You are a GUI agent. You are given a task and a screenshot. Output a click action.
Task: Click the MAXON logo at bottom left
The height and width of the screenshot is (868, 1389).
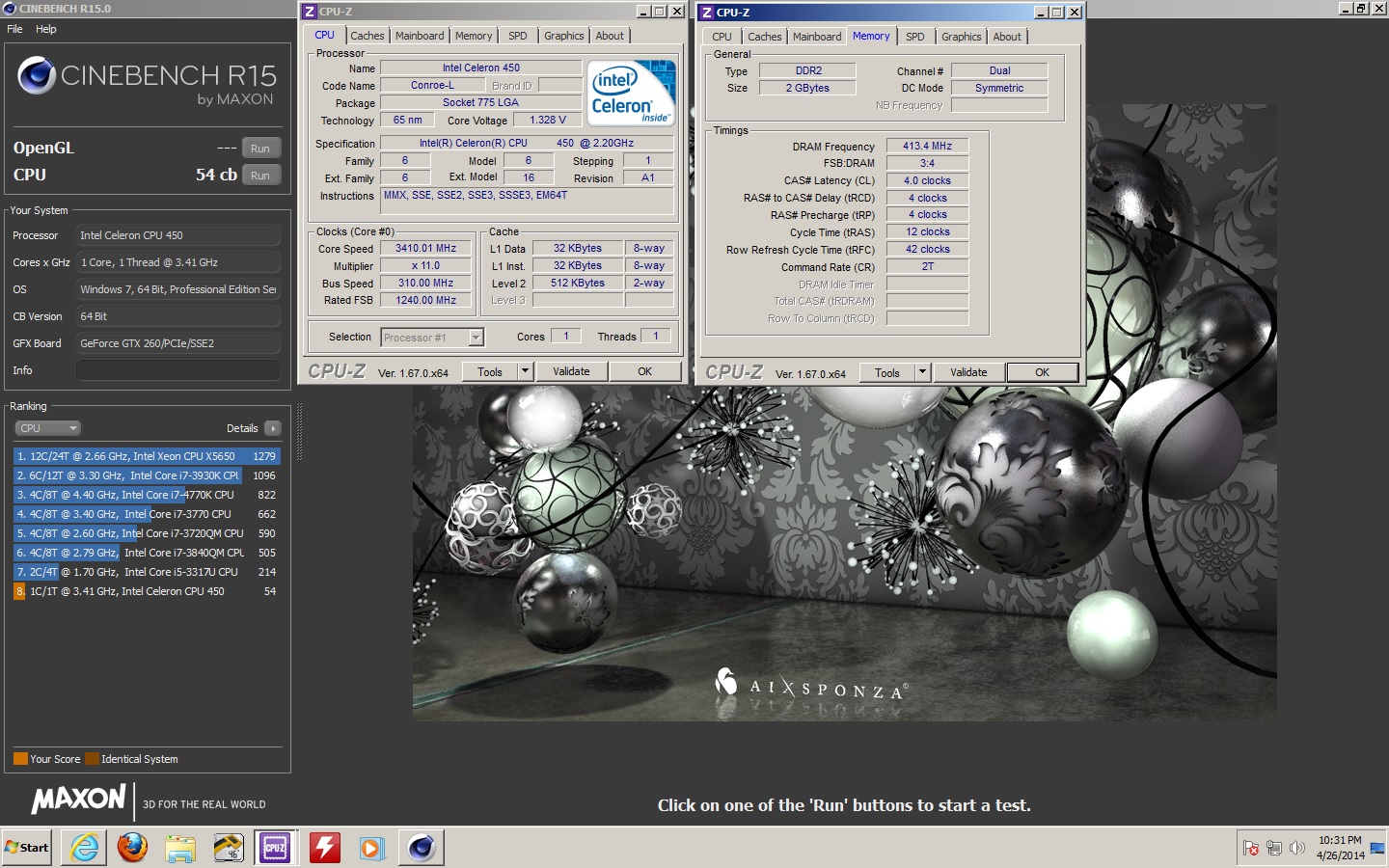tap(79, 799)
